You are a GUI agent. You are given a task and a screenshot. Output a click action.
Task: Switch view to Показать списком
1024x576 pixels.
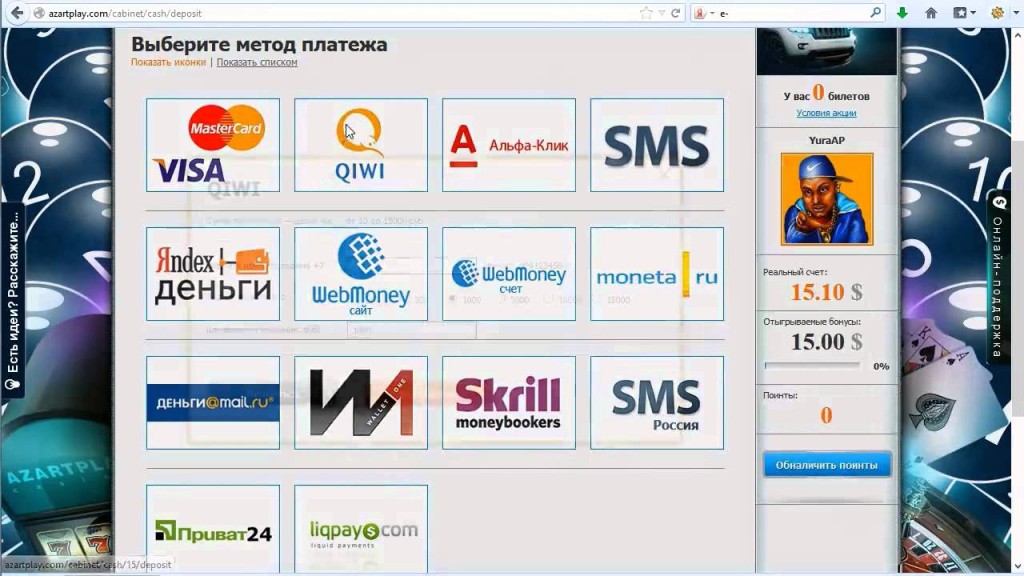coord(256,62)
